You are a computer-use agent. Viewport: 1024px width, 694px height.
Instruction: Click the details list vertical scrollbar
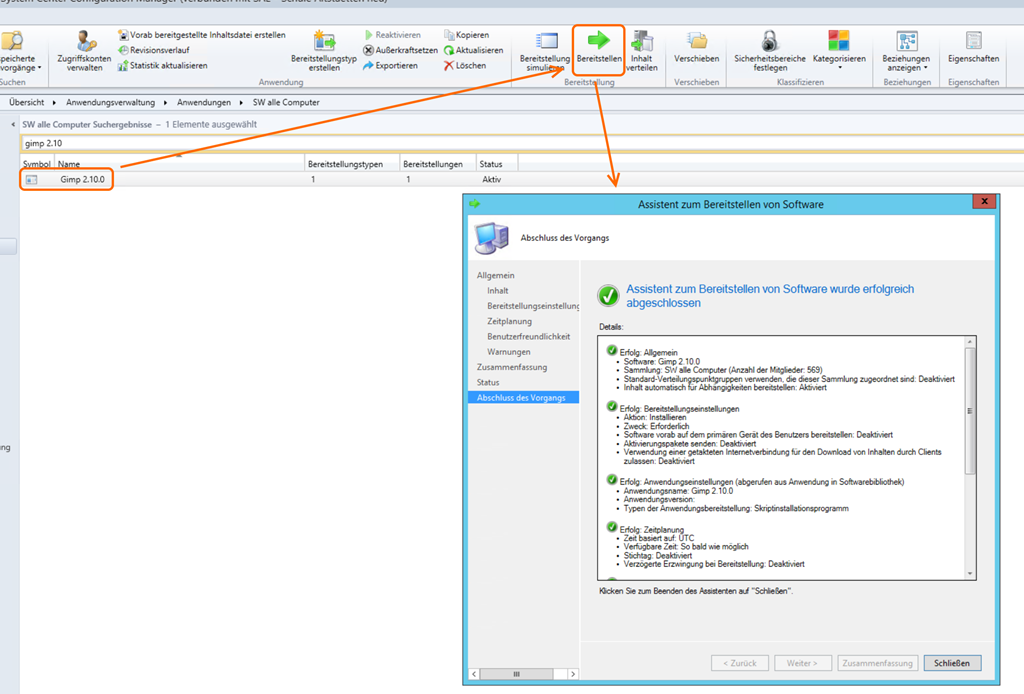[968, 460]
